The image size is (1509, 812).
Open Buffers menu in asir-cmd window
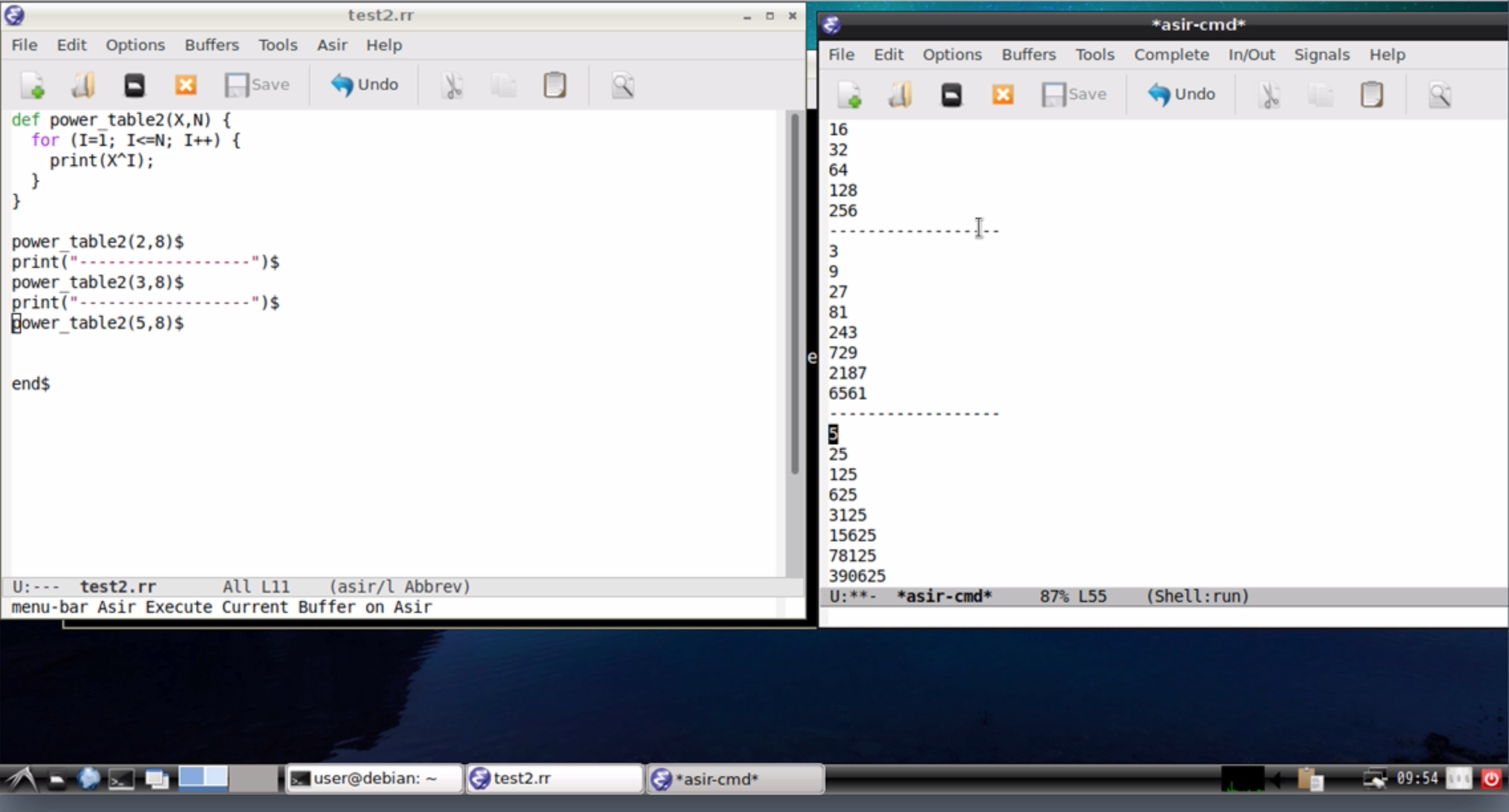tap(1029, 54)
